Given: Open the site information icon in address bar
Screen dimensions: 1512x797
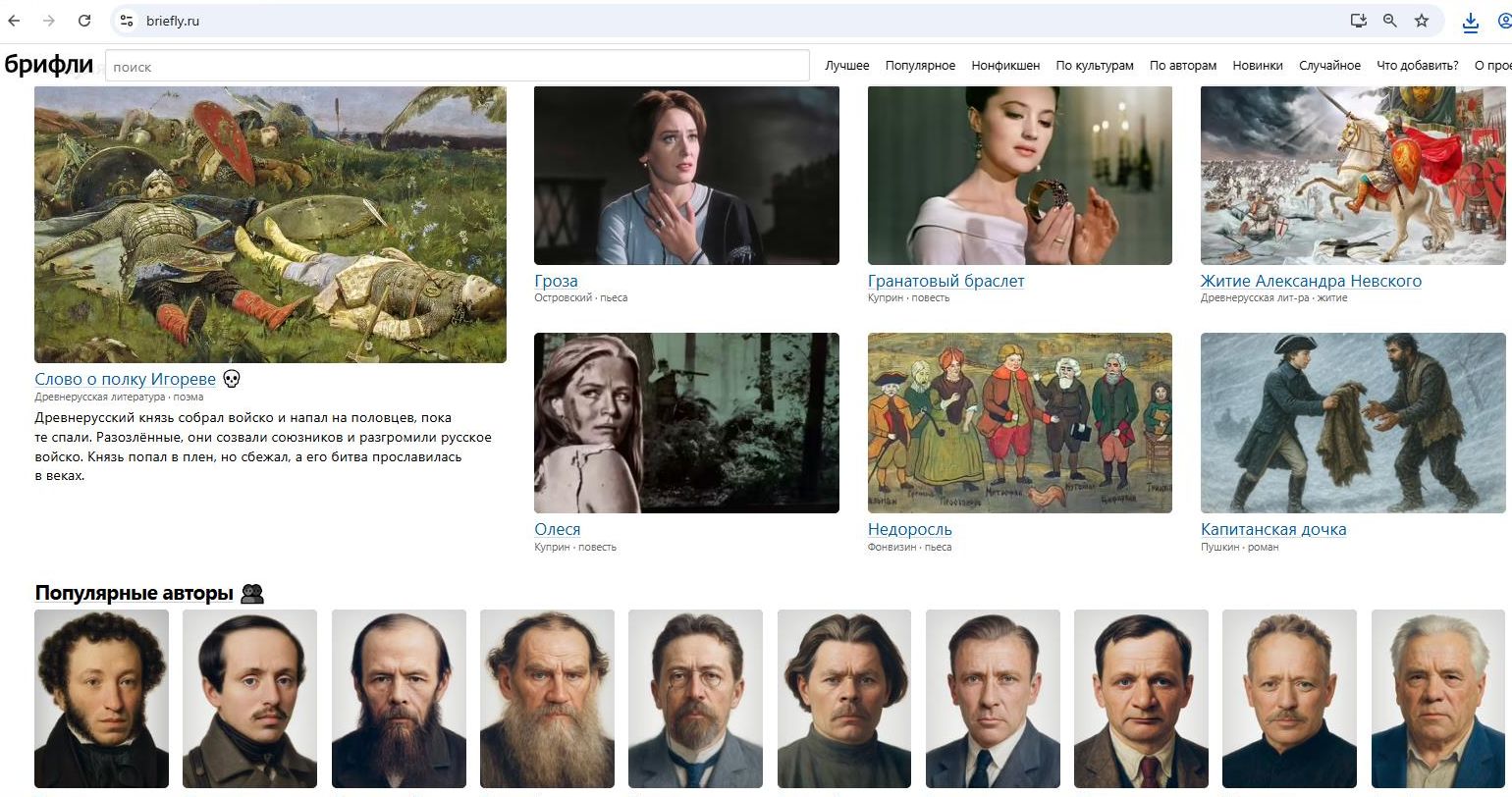Looking at the screenshot, I should [x=125, y=21].
